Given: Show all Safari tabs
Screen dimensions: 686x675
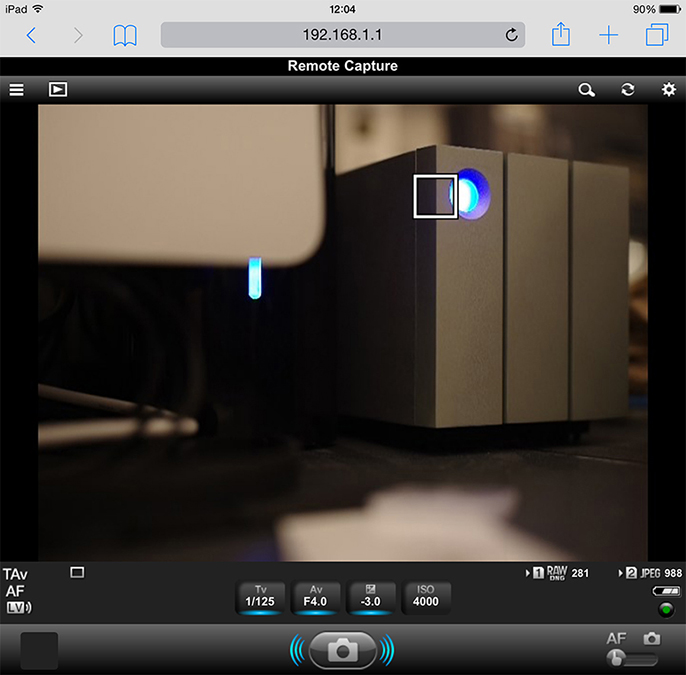Looking at the screenshot, I should coord(657,35).
